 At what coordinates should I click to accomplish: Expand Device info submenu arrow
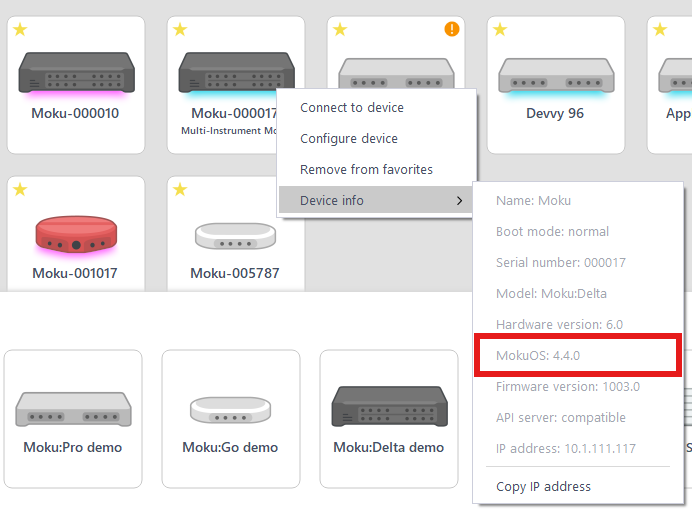point(459,201)
